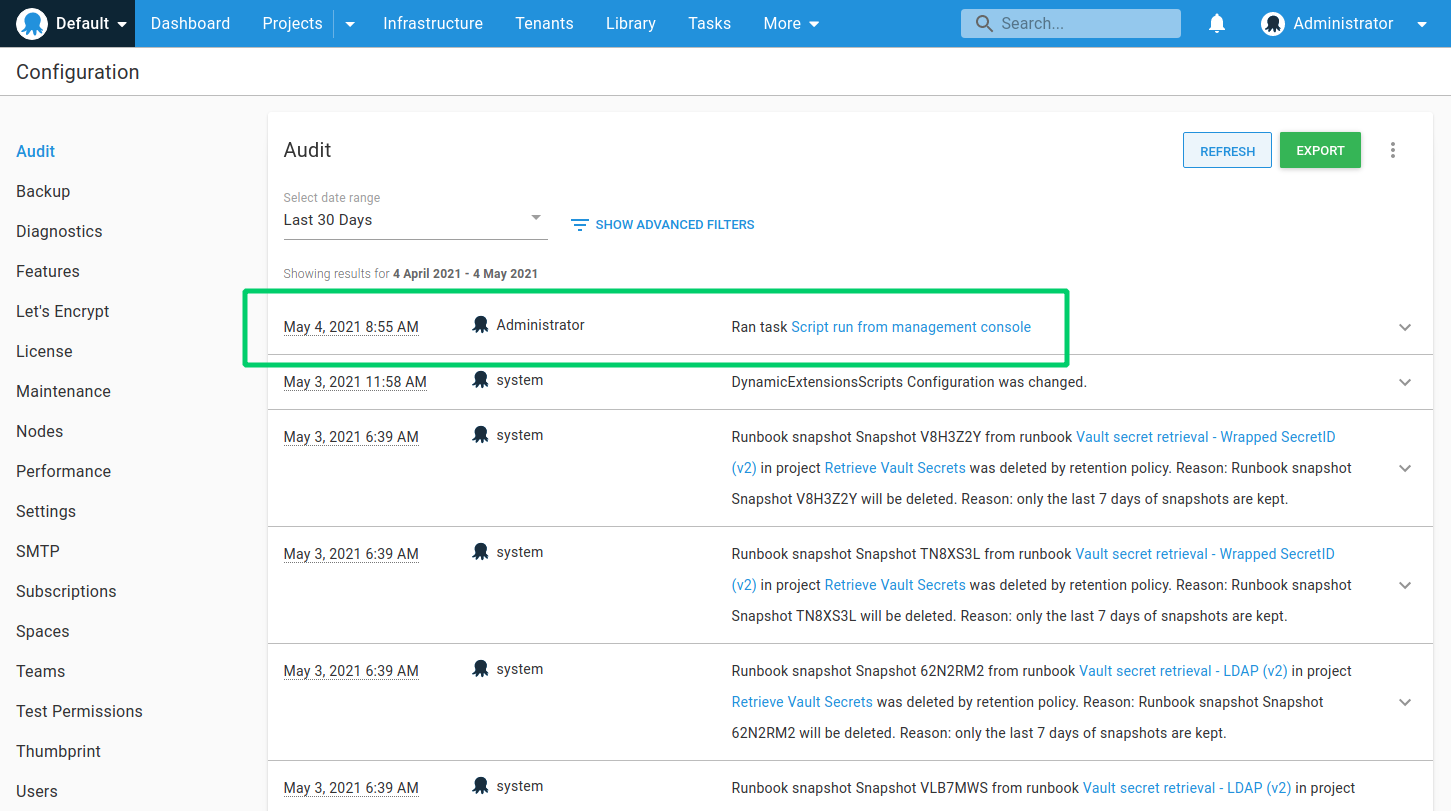This screenshot has width=1451, height=811.
Task: Expand the Script run from management console entry
Action: [x=1405, y=327]
